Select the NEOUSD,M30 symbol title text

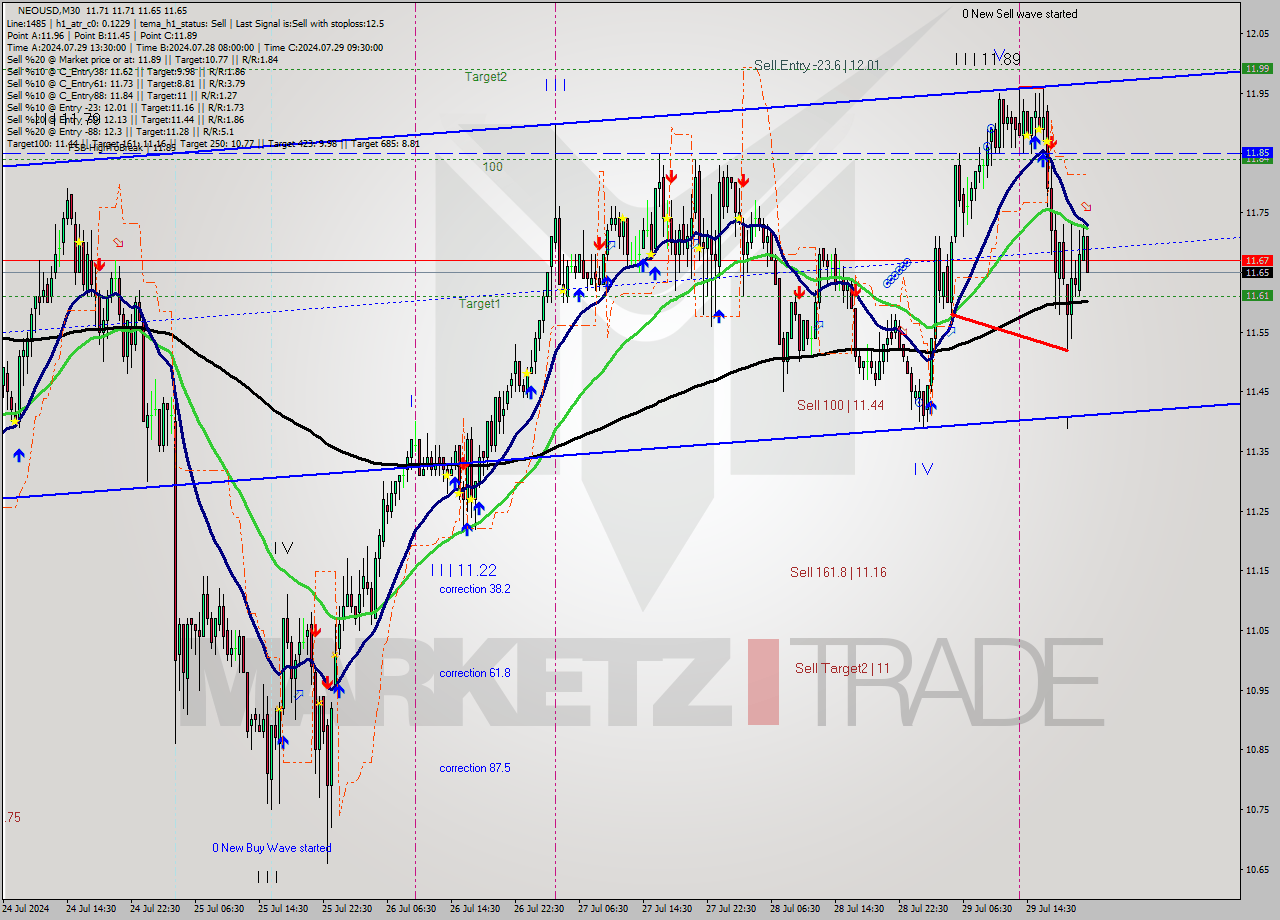coord(47,10)
